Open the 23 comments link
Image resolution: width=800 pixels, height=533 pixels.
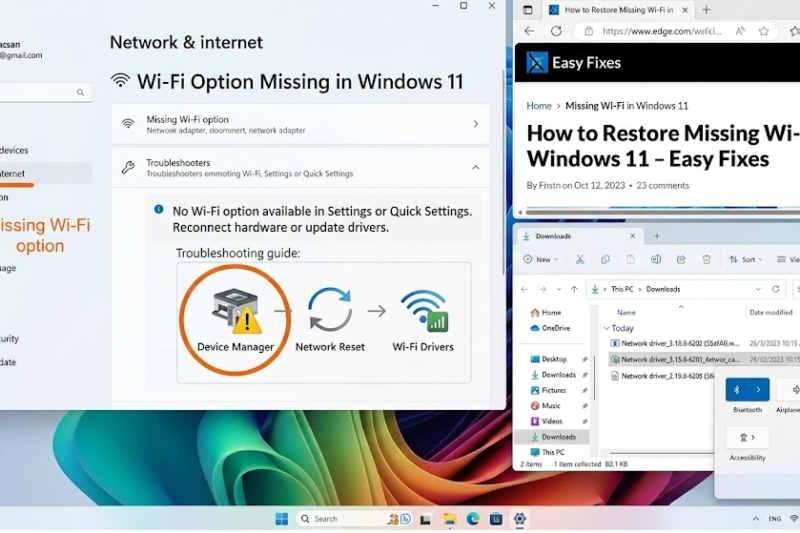[662, 185]
